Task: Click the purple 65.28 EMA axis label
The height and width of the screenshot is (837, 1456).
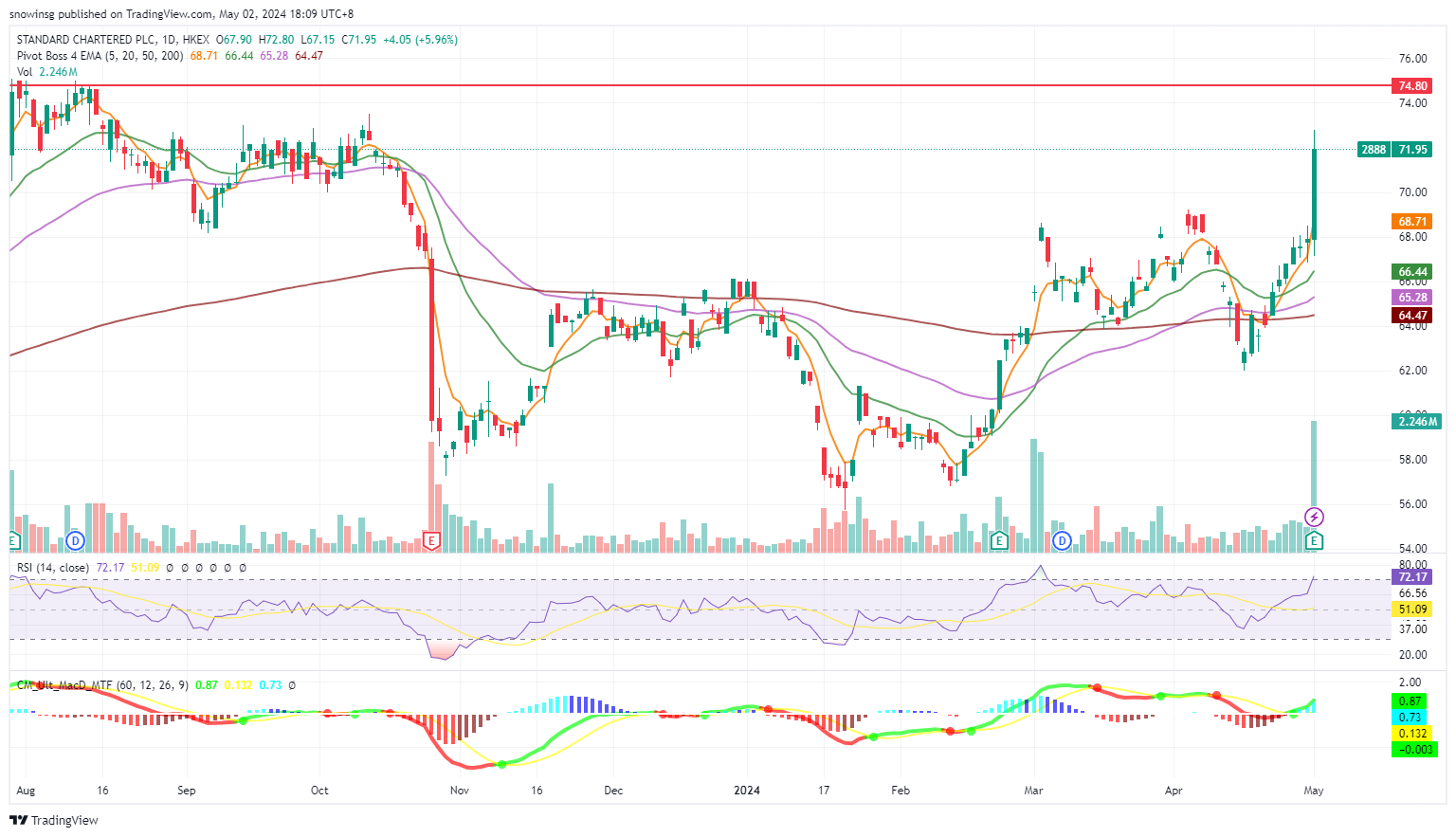Action: 1412,298
